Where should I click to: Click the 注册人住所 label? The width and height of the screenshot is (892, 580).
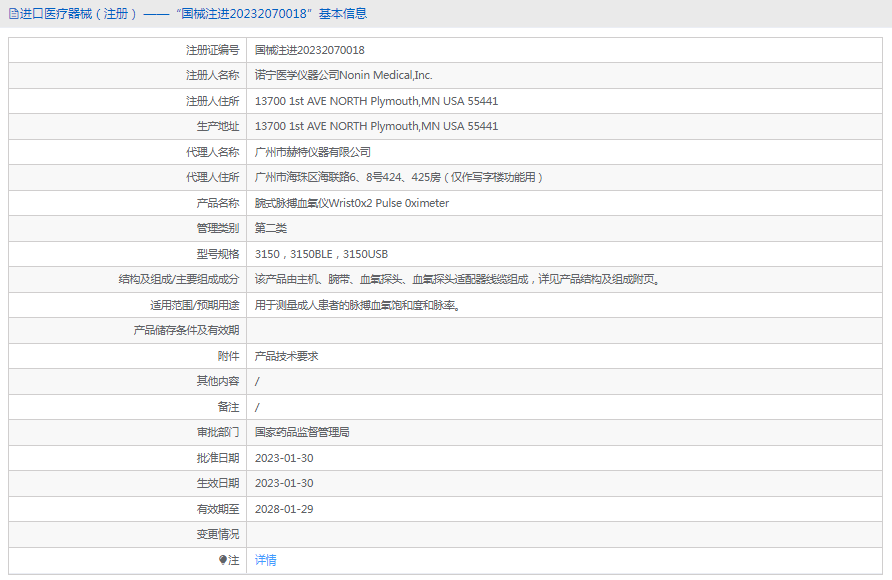(x=213, y=101)
